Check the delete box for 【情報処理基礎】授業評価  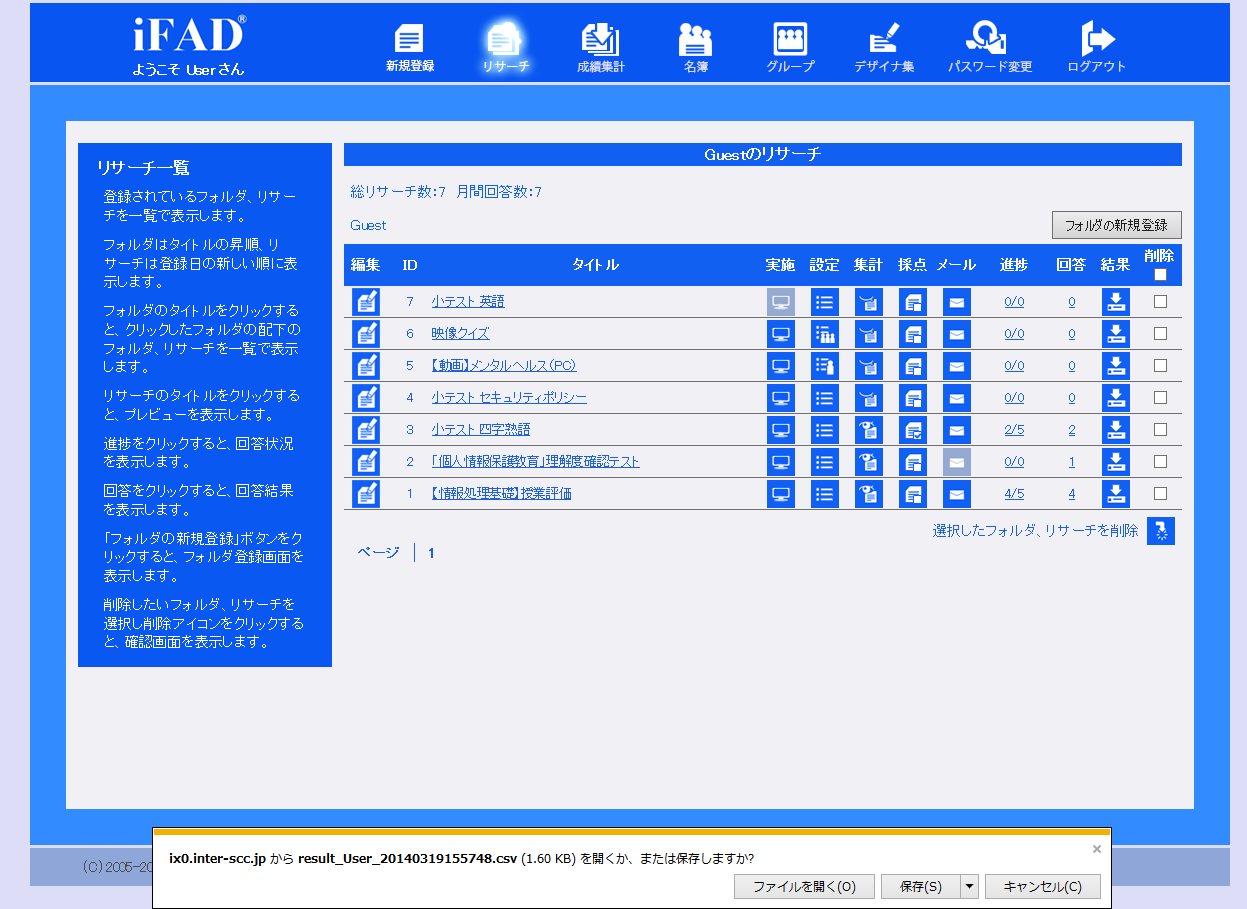click(1160, 494)
